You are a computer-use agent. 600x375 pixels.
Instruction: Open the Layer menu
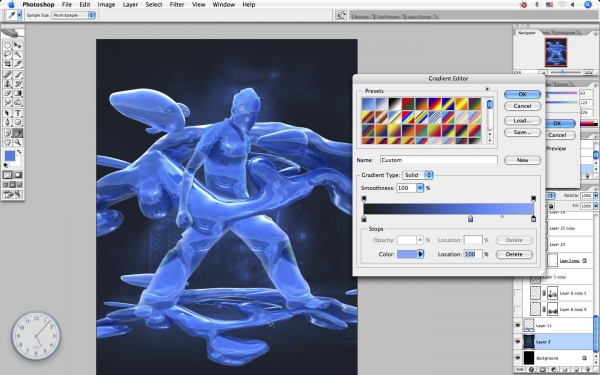tap(130, 5)
